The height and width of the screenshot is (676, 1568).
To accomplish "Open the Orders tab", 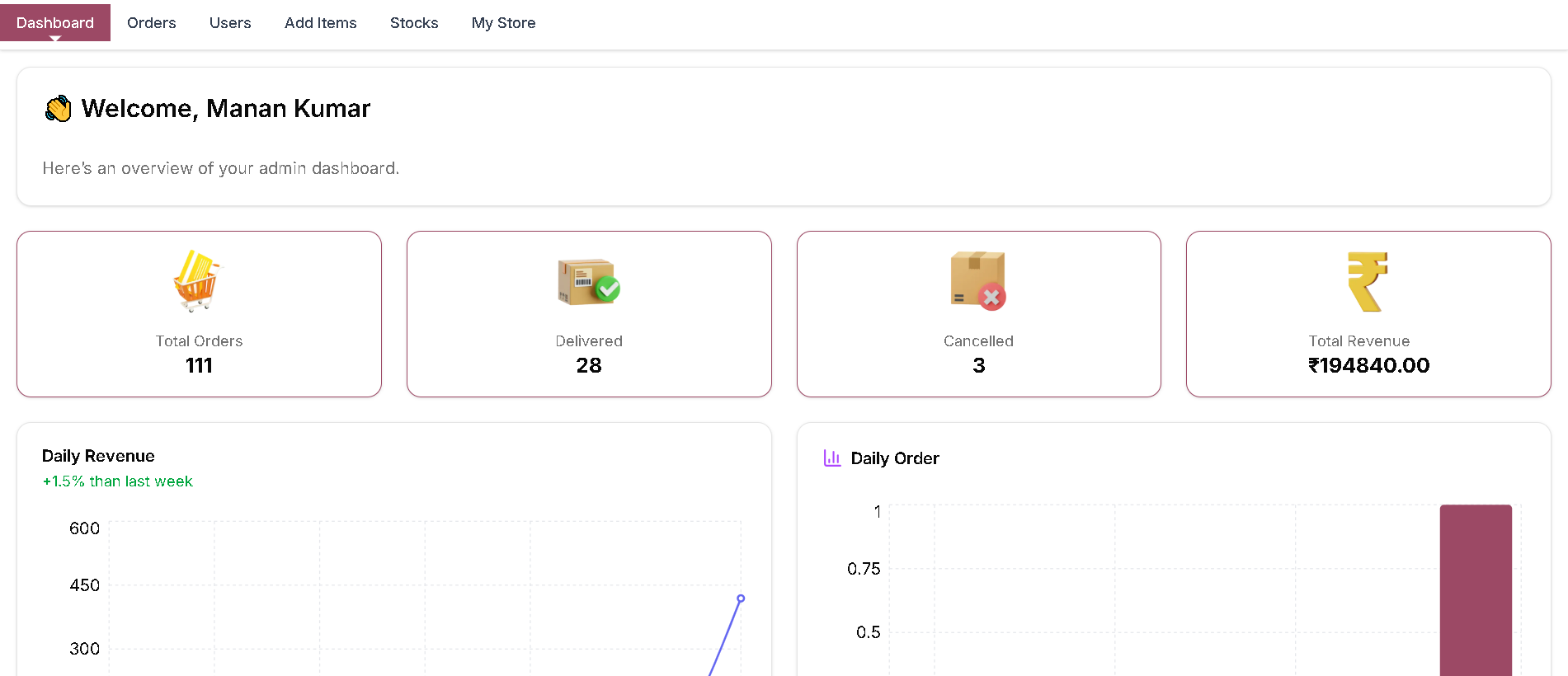I will (x=152, y=23).
